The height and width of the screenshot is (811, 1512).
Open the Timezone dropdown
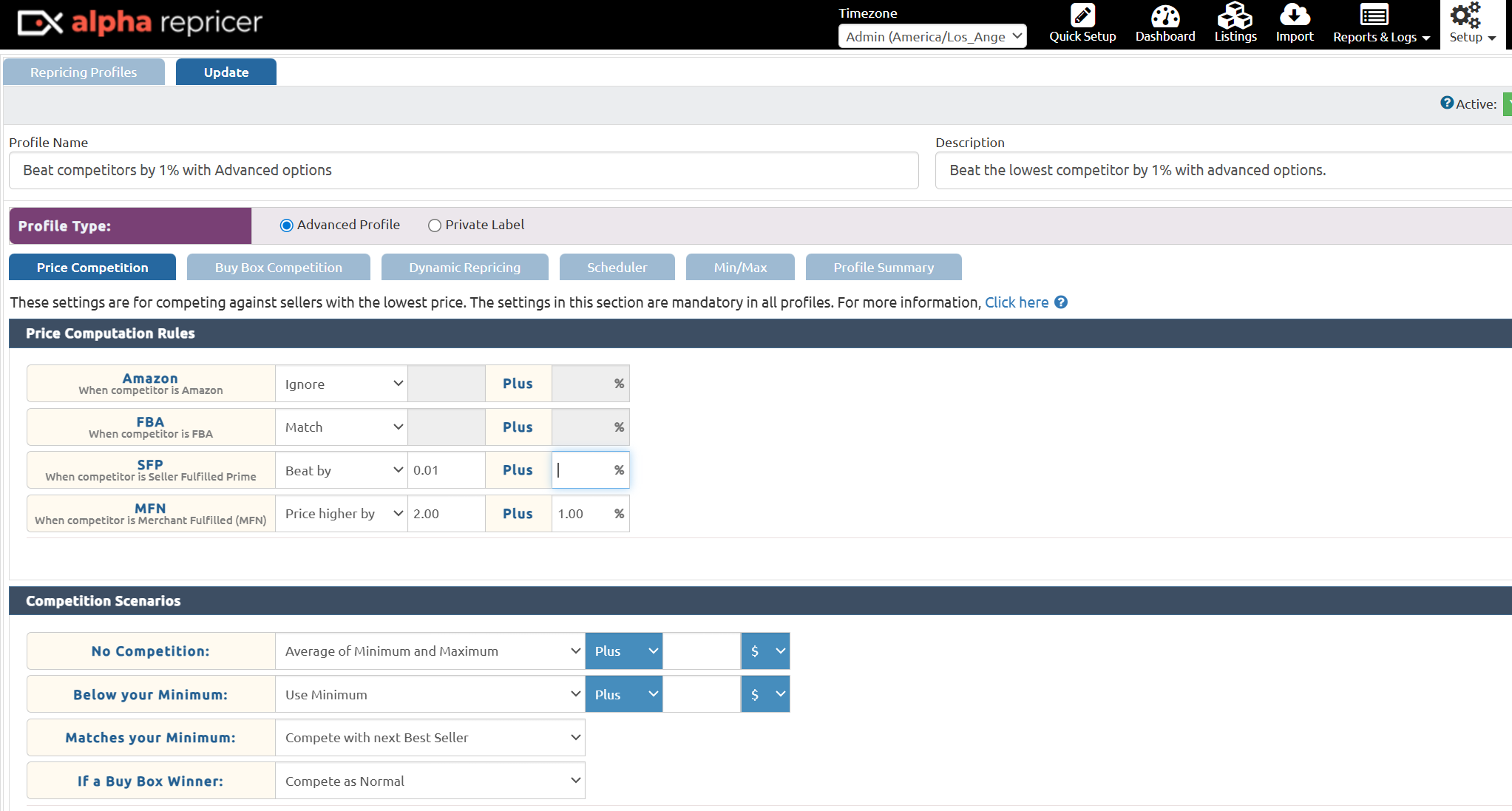click(932, 36)
